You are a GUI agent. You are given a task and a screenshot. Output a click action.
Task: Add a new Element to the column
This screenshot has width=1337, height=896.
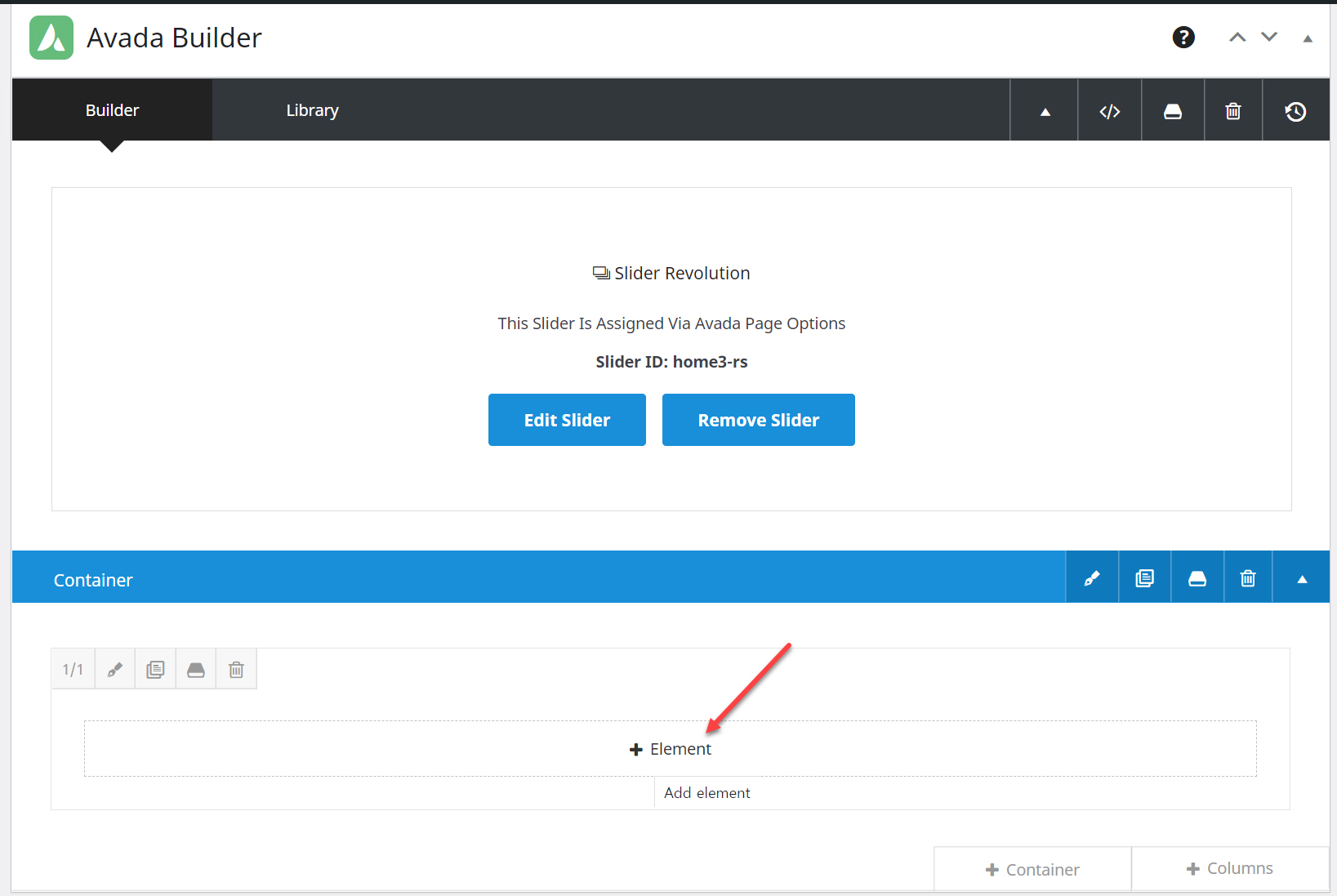click(x=671, y=748)
